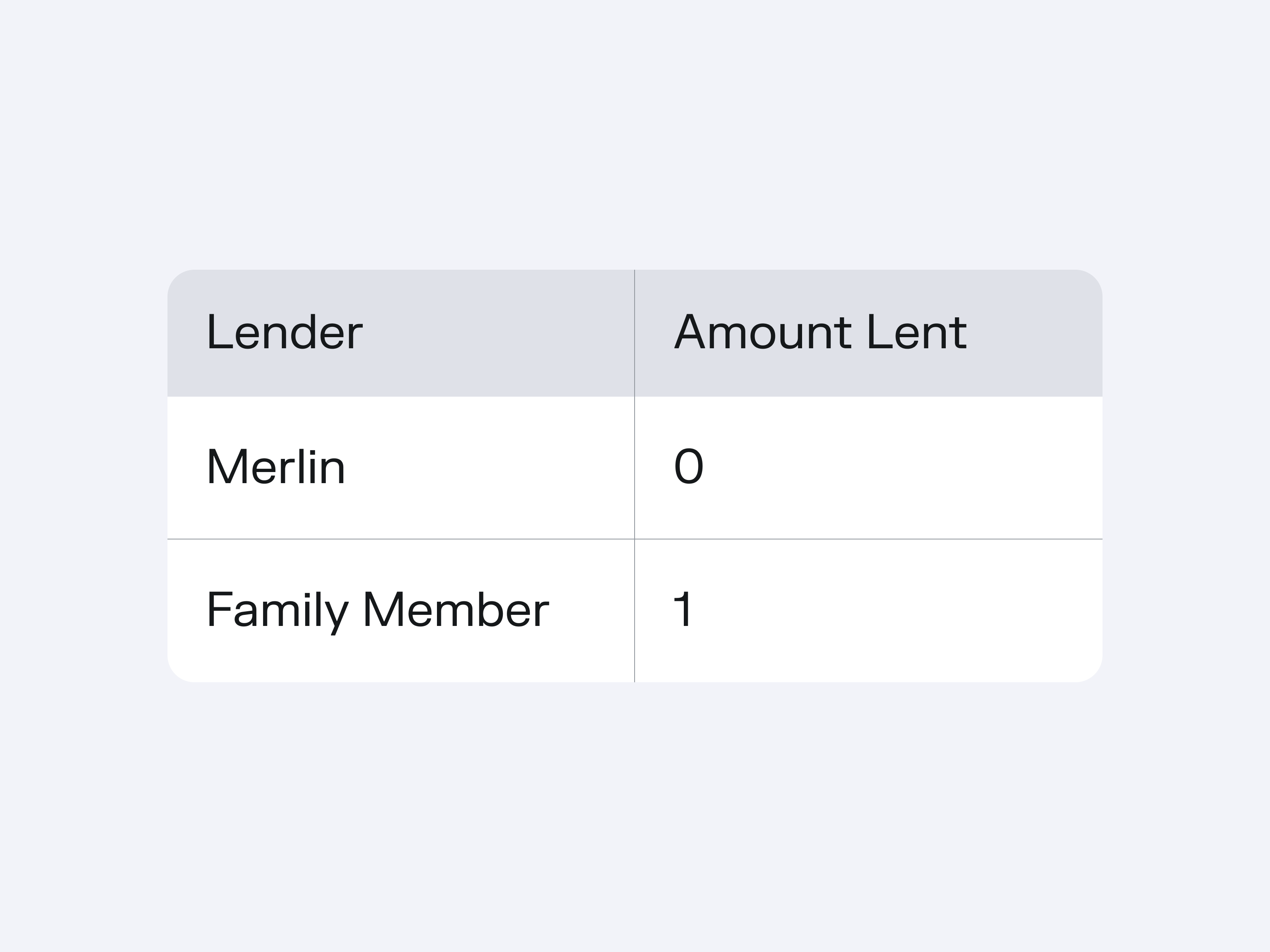Click the capital L in Lender

217,332
